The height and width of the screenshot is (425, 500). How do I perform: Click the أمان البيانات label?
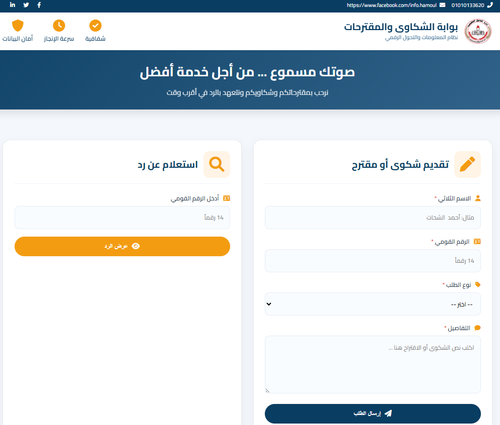coord(18,39)
